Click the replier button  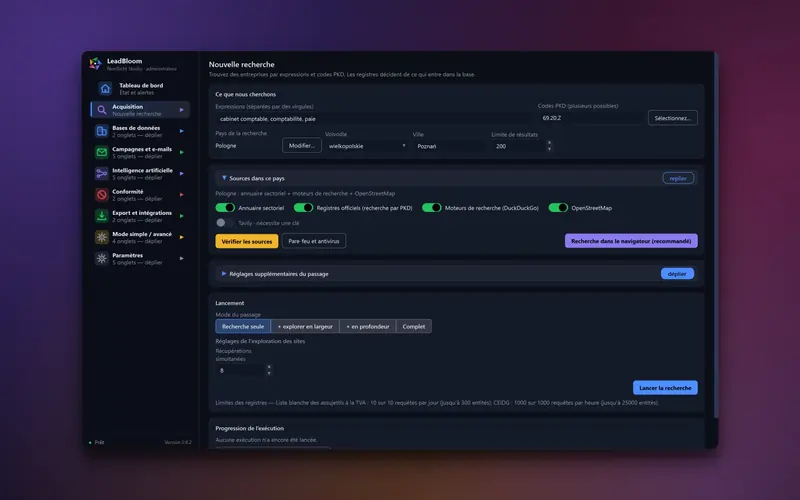(678, 178)
